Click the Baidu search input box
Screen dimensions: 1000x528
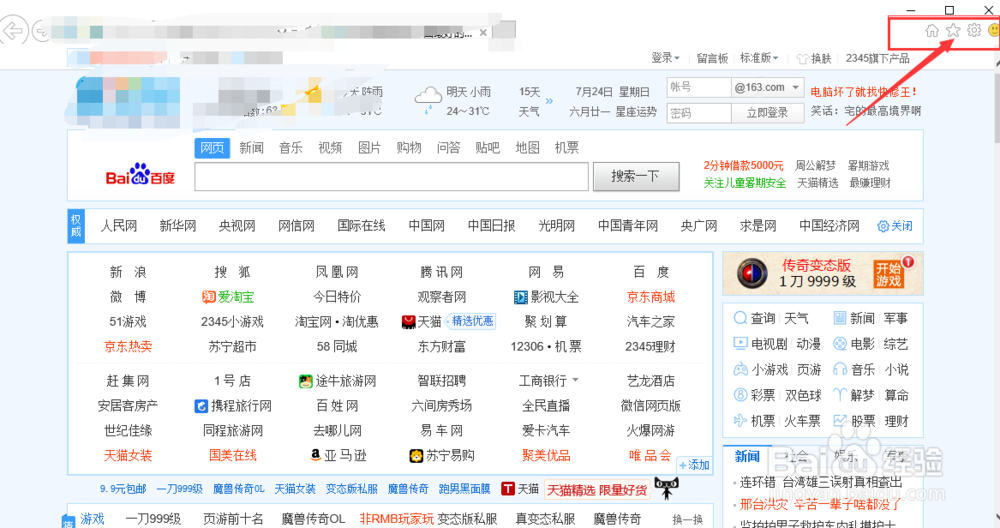(392, 177)
